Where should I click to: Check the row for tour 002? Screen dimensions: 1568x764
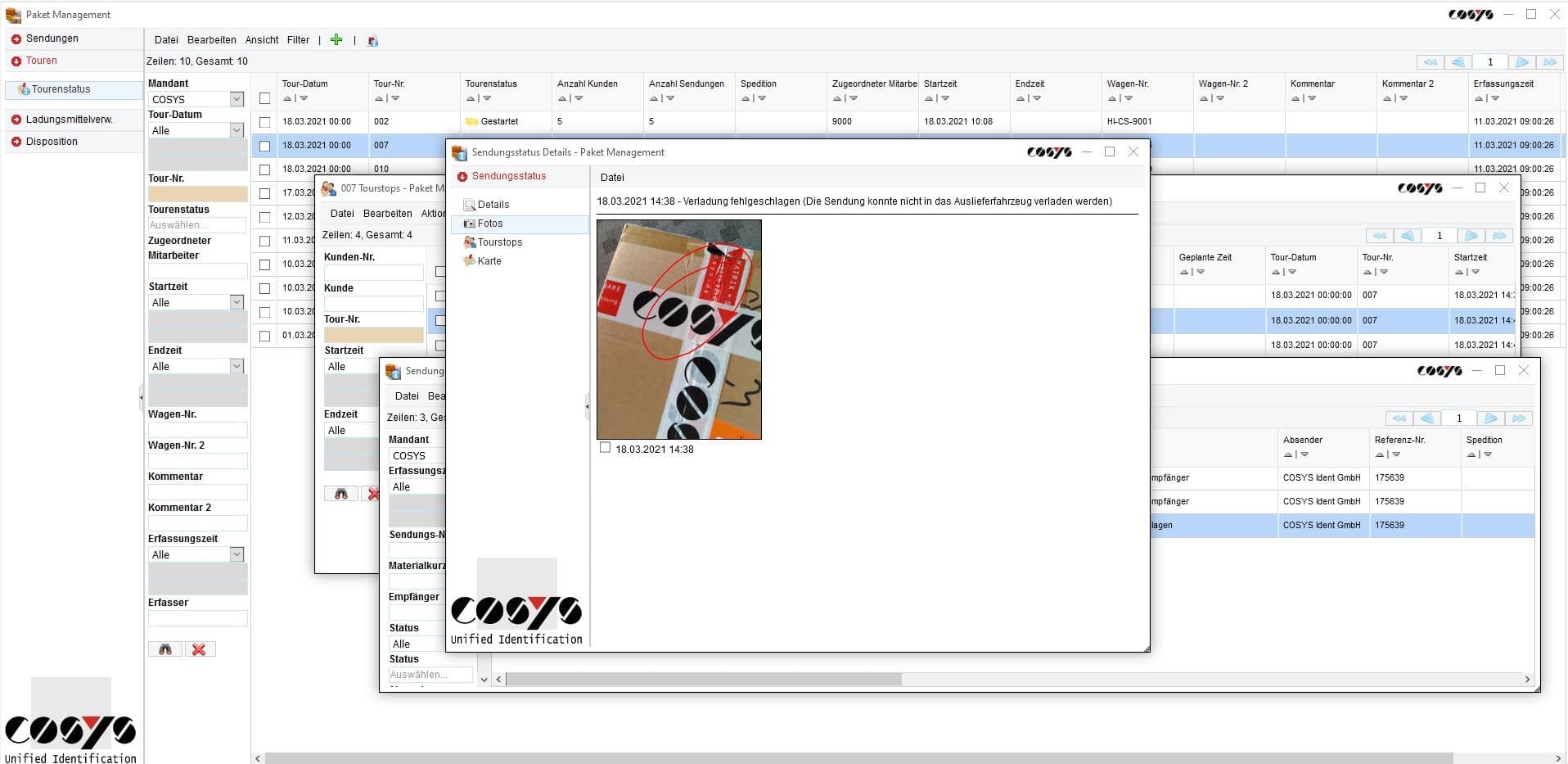pyautogui.click(x=264, y=122)
